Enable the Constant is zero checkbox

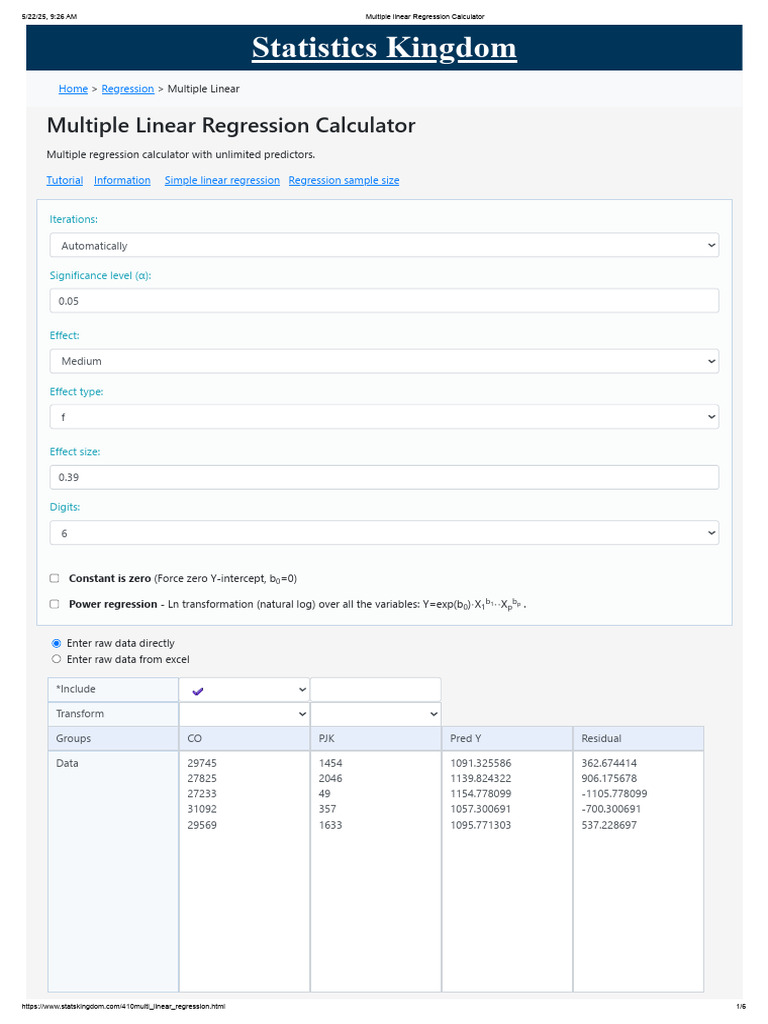click(55, 579)
